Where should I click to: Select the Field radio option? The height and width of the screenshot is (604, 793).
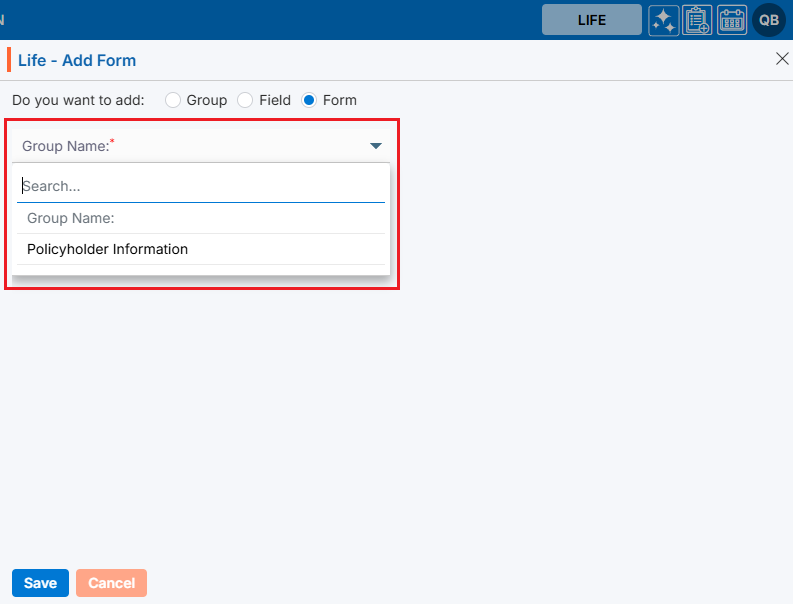tap(245, 100)
